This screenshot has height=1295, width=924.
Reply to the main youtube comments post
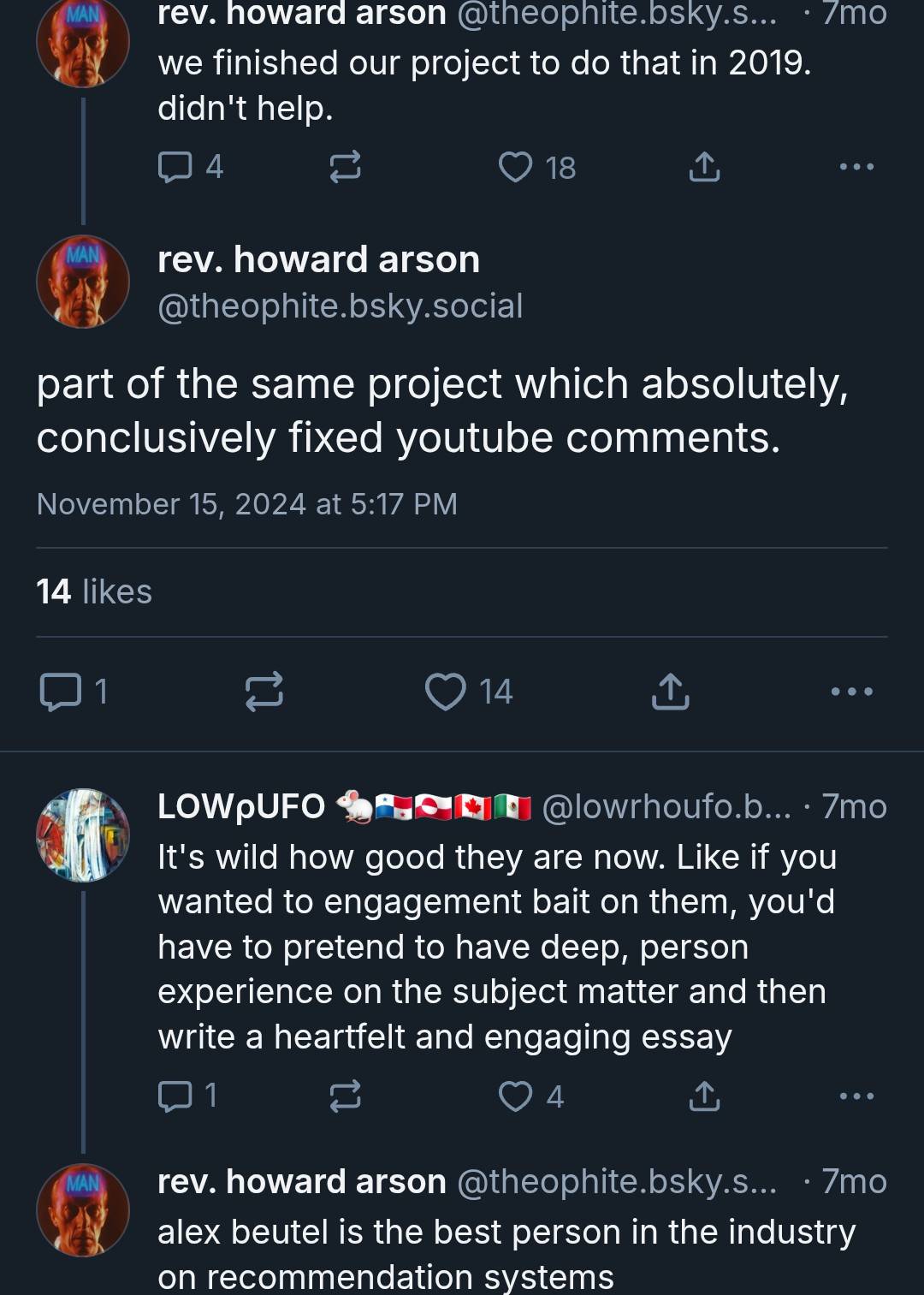pos(61,692)
